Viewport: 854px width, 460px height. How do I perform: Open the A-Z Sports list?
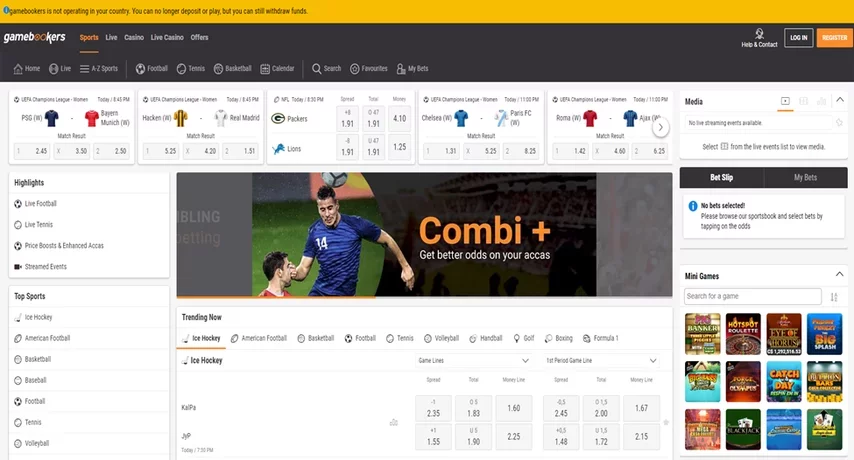coord(99,69)
